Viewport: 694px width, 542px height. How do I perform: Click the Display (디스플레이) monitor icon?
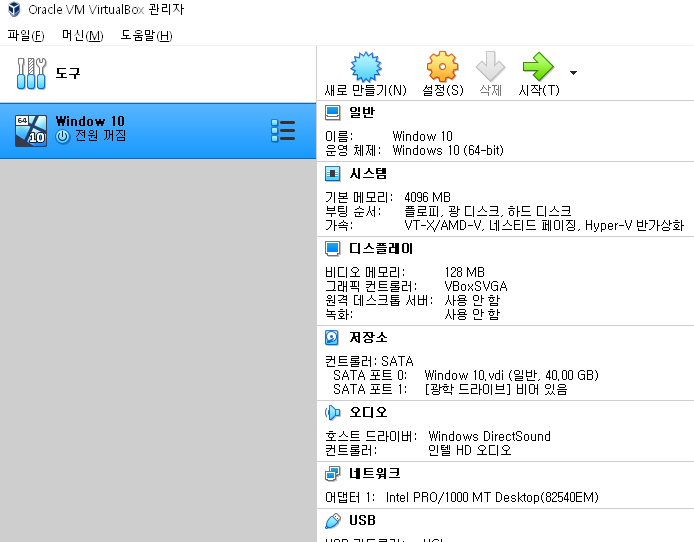[x=332, y=249]
